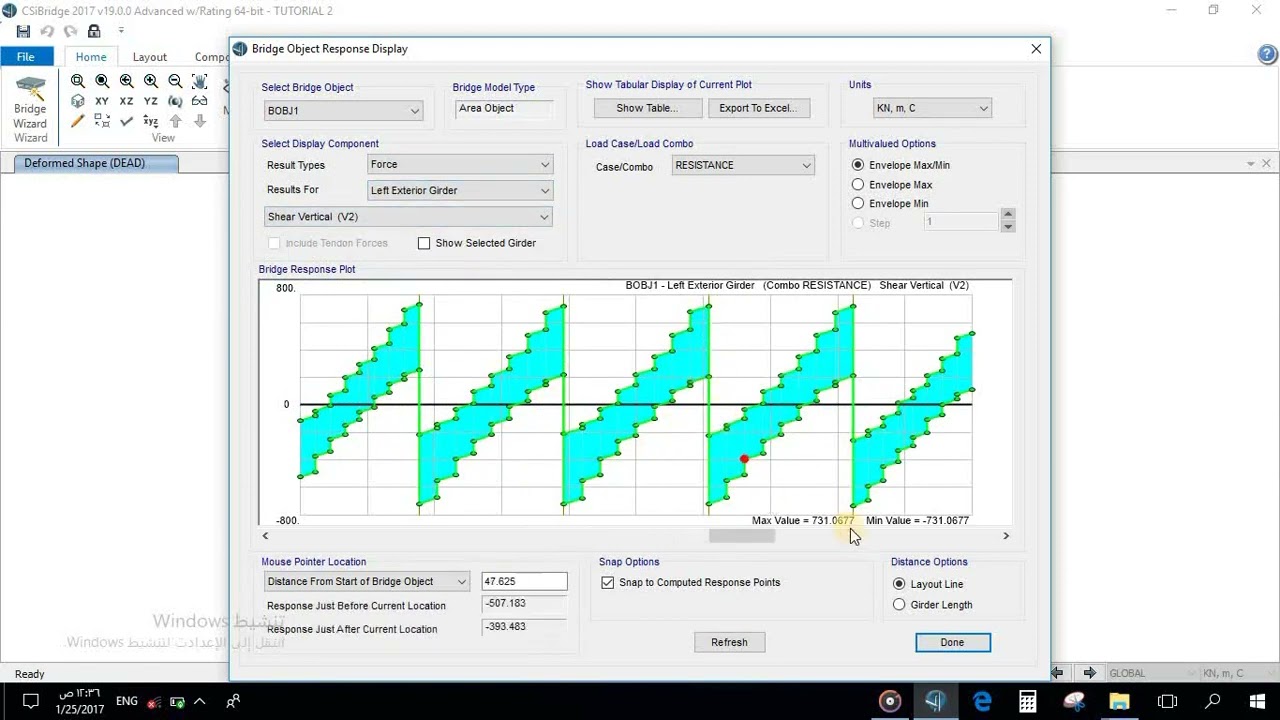Set default 3D view cube
This screenshot has height=720, width=1280.
tap(78, 101)
